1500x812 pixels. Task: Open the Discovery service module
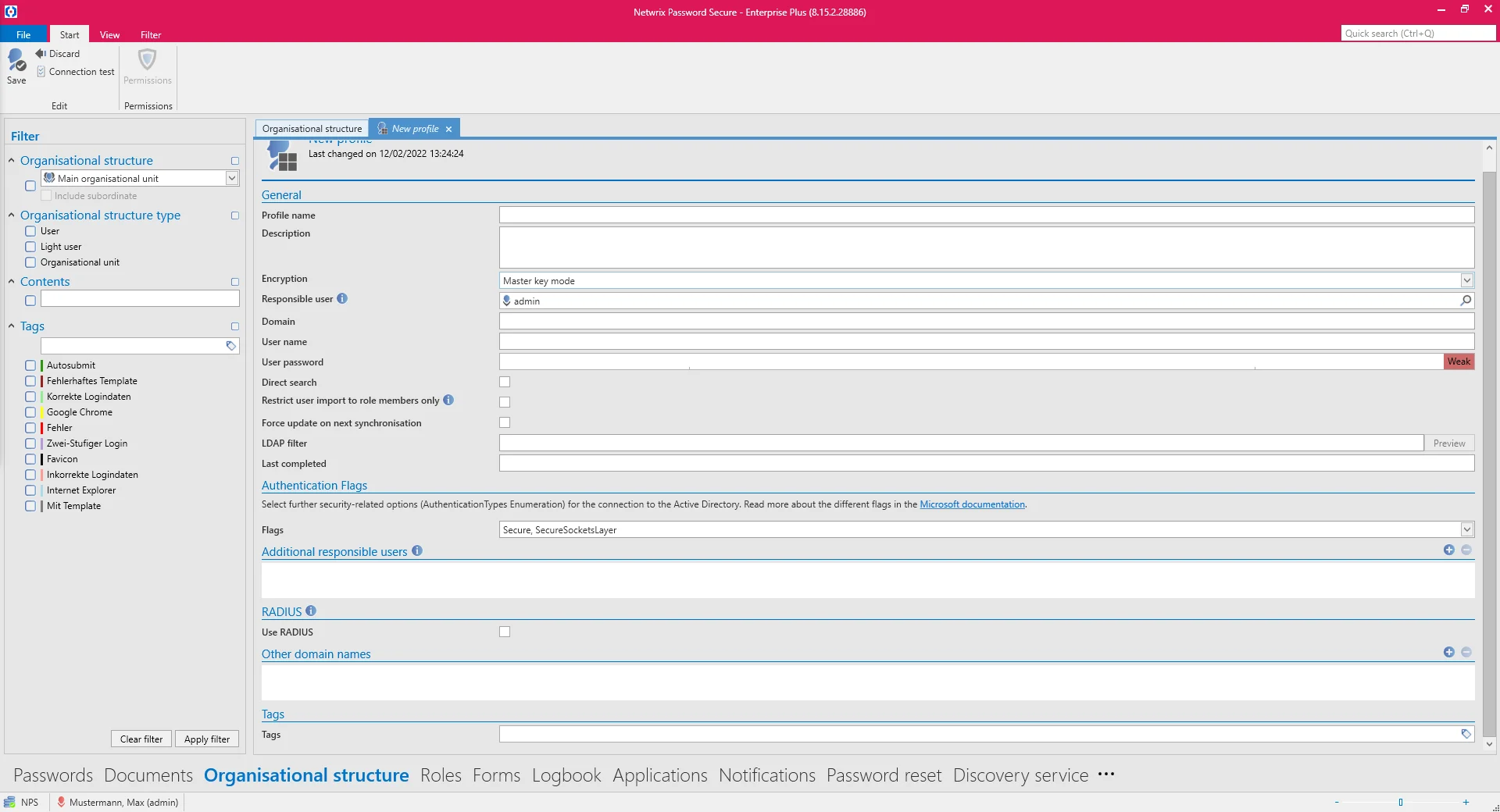[1020, 775]
